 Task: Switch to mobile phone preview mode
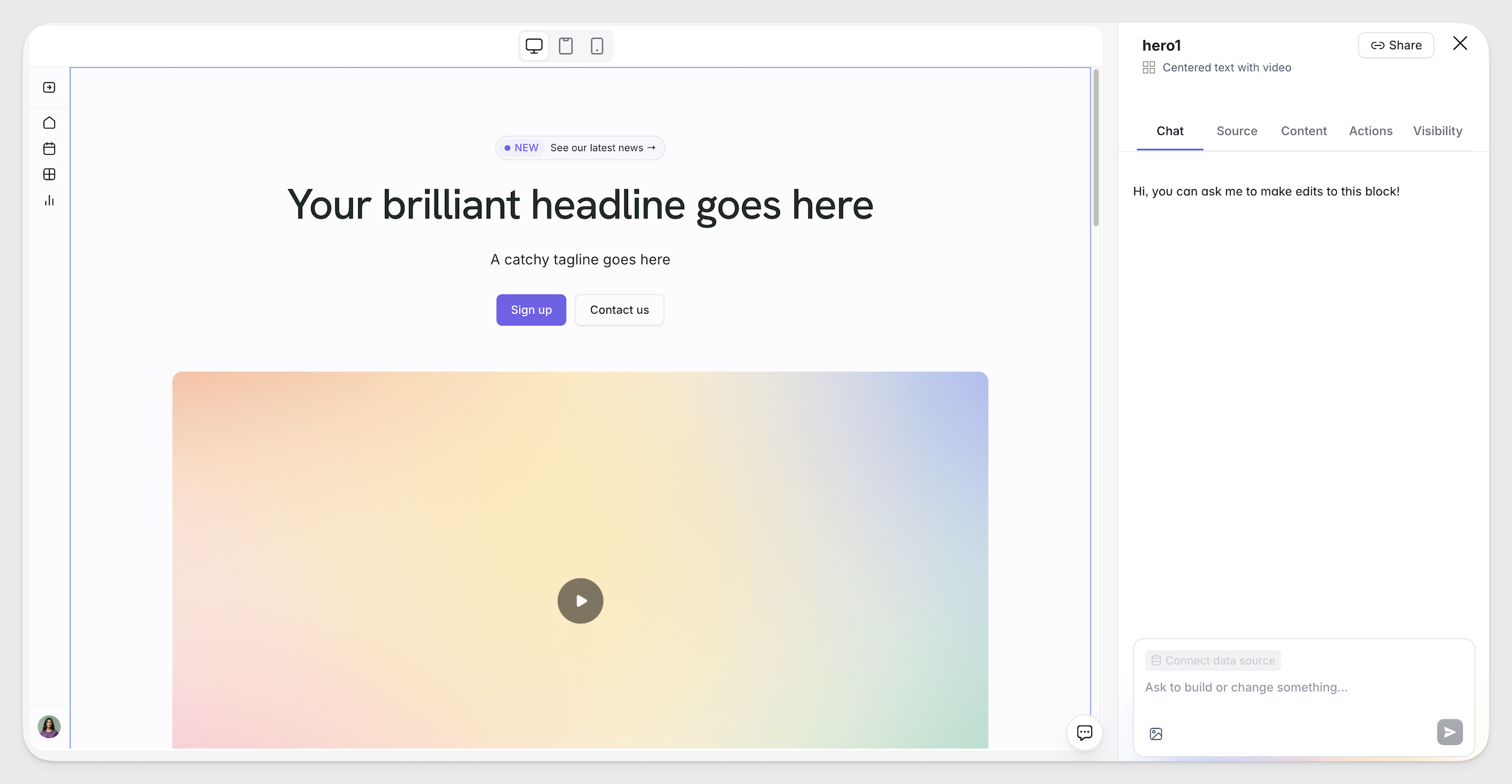[597, 46]
